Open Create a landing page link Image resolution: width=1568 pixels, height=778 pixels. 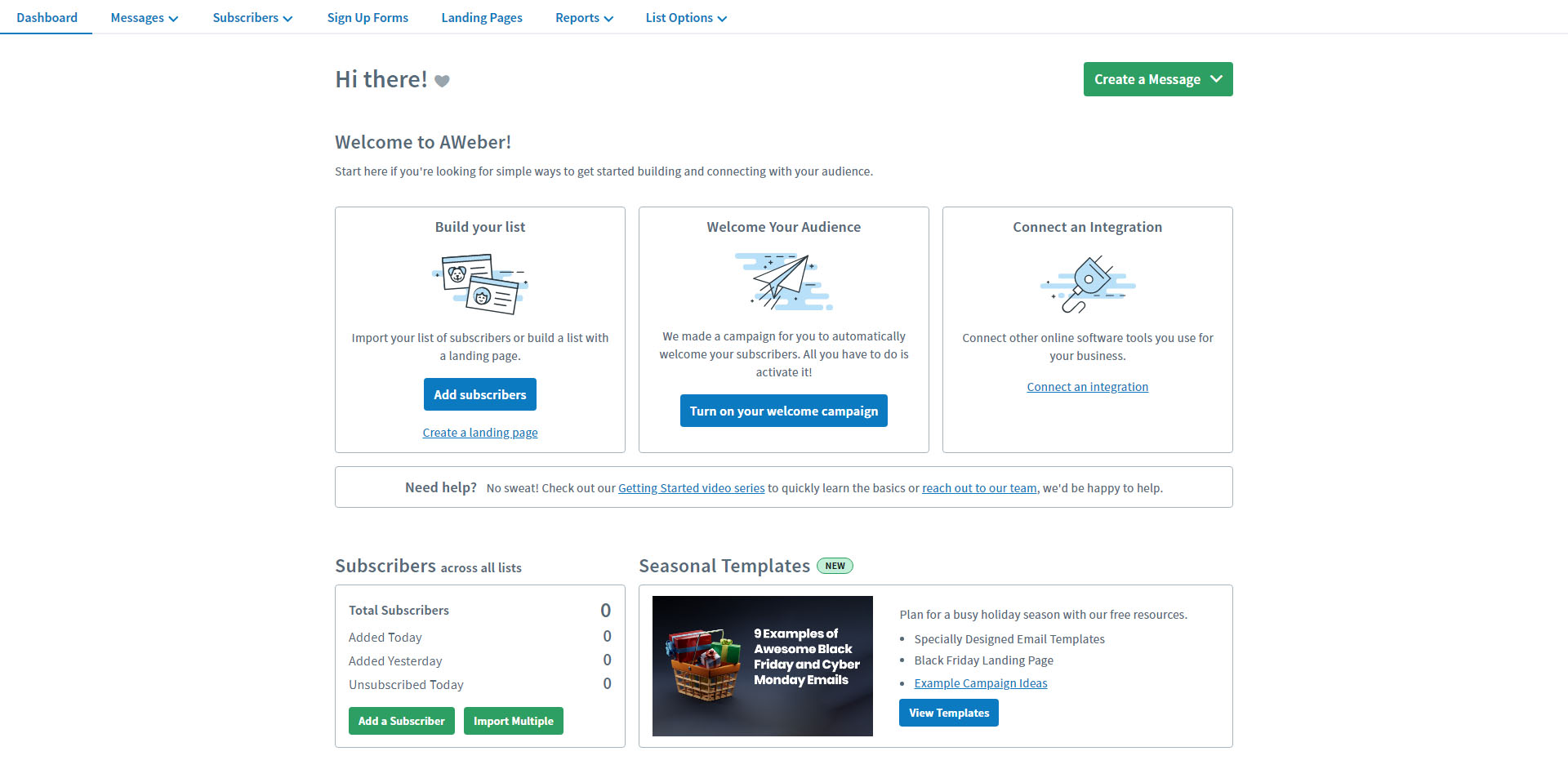480,433
